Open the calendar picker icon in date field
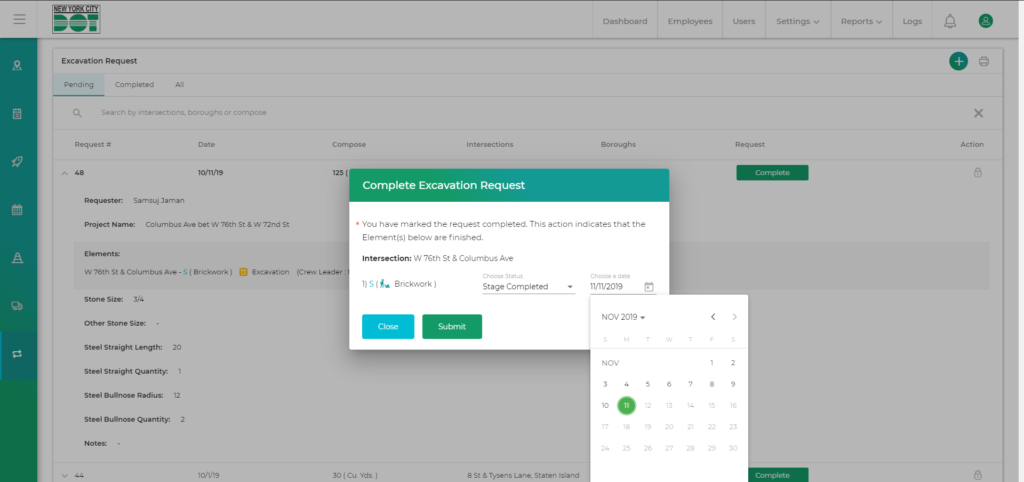1024x482 pixels. coord(649,287)
